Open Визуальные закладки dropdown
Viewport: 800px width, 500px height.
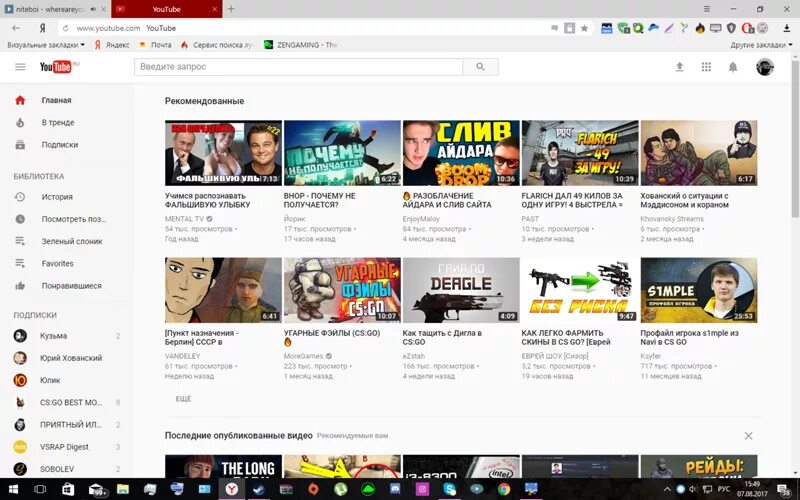tap(46, 45)
